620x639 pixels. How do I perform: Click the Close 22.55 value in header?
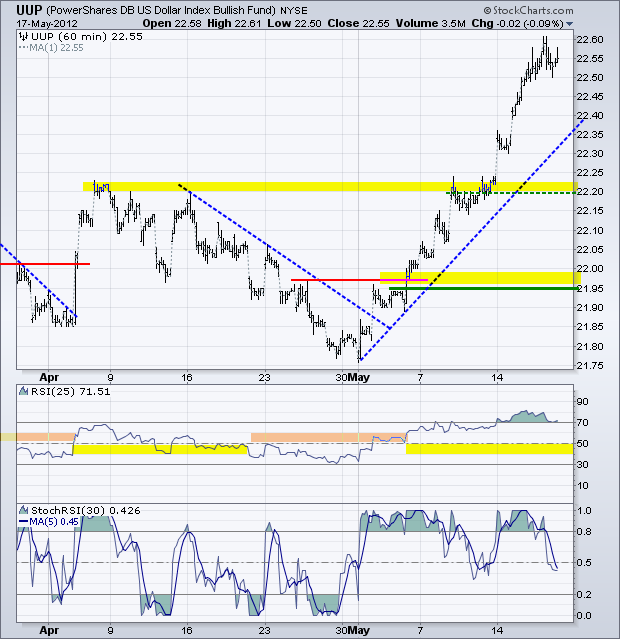359,24
